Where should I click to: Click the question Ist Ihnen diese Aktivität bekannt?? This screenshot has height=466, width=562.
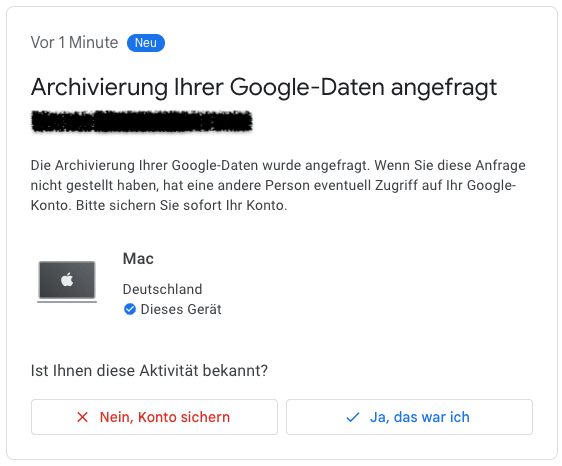pyautogui.click(x=149, y=371)
